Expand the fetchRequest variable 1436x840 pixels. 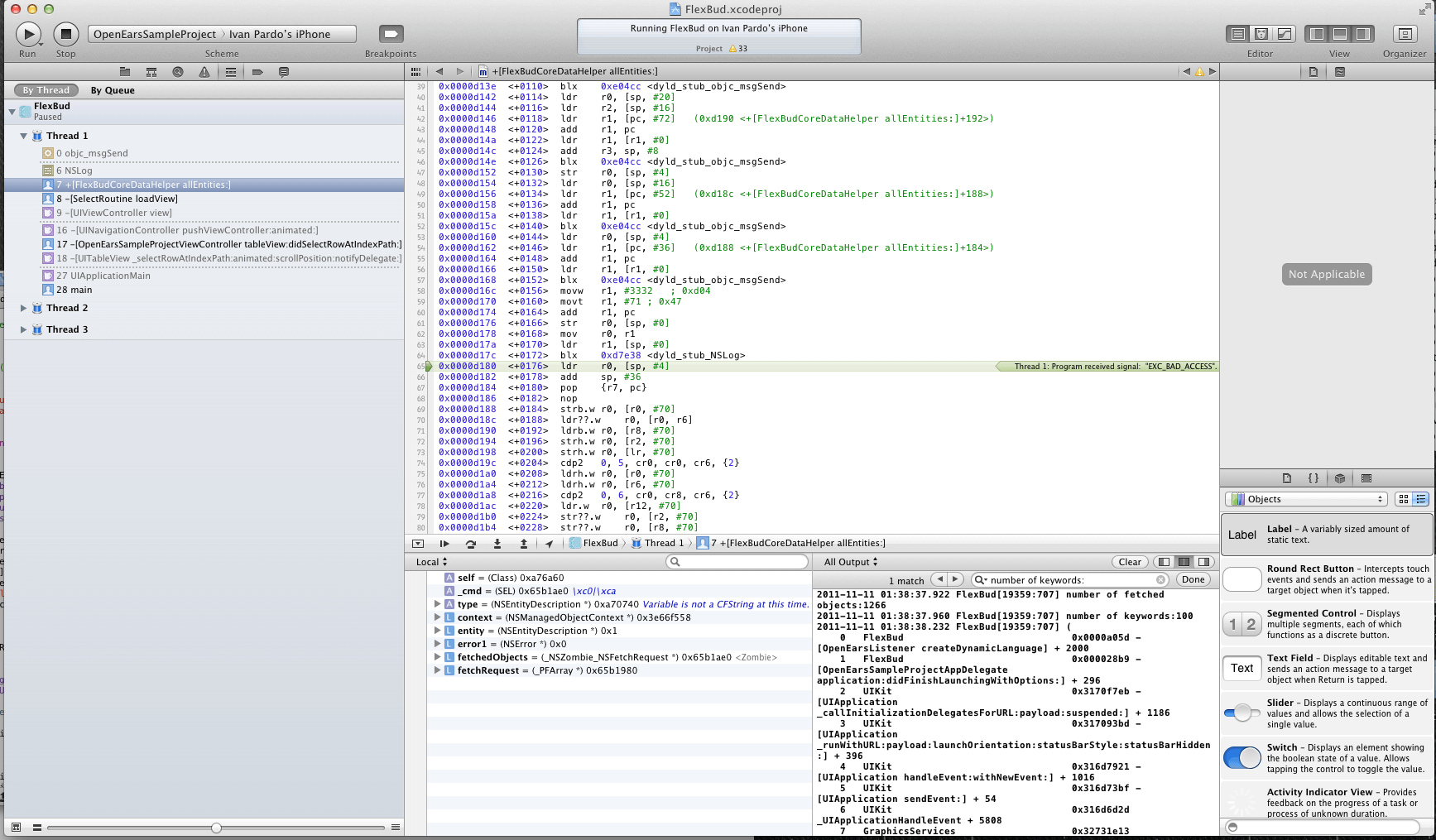(437, 670)
